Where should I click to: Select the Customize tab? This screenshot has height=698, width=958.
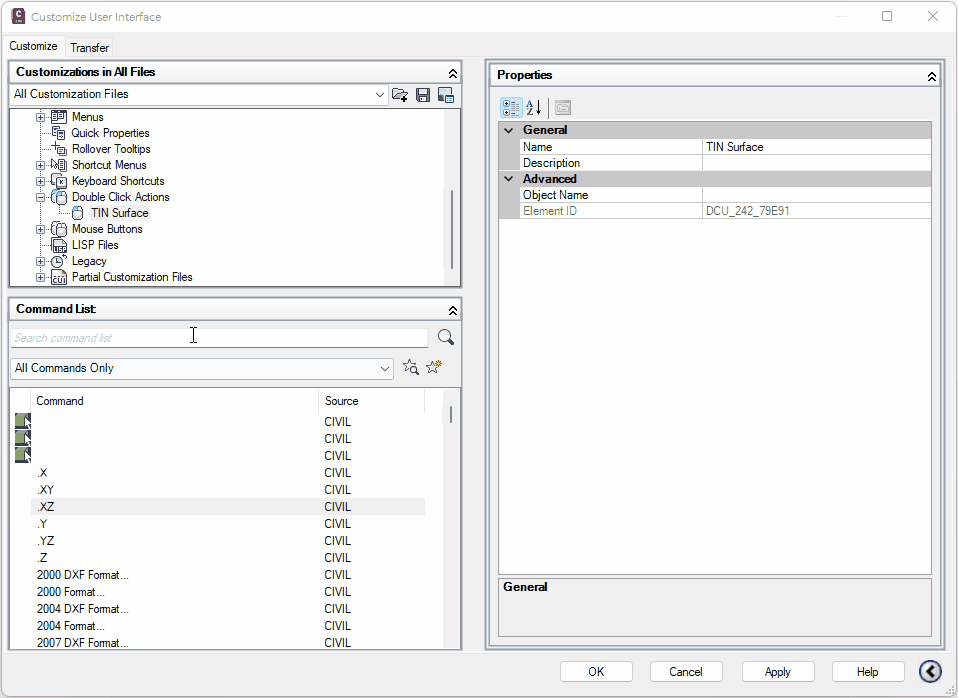[x=34, y=47]
